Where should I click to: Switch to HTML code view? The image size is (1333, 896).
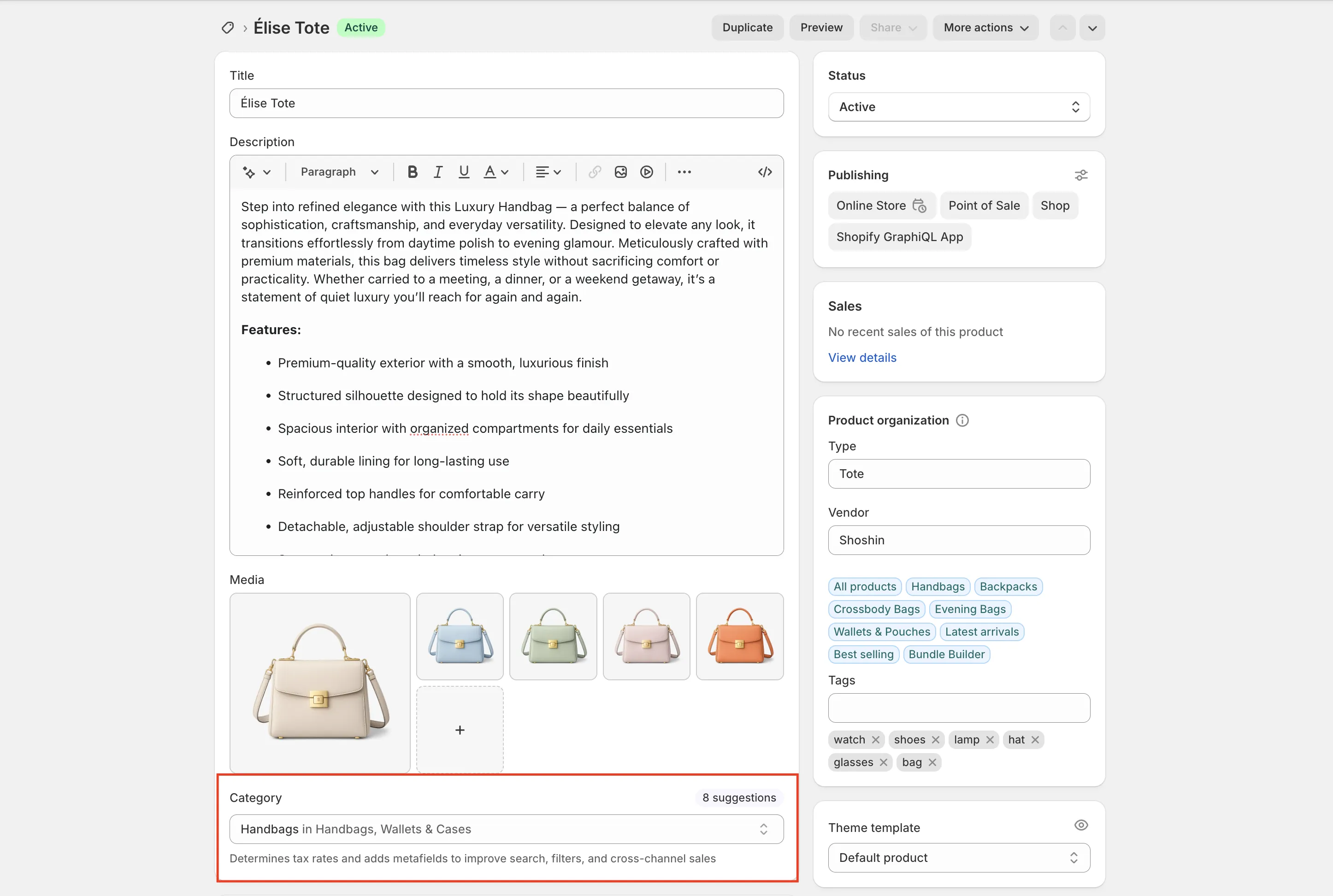(765, 172)
